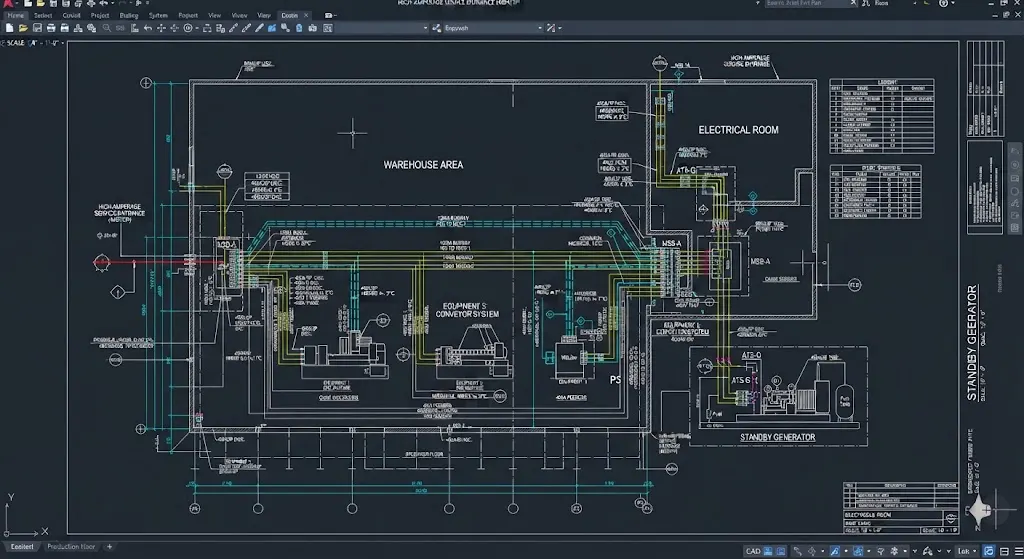Toggle the highlighted object snap tracking button
1024x559 pixels.
tap(858, 551)
